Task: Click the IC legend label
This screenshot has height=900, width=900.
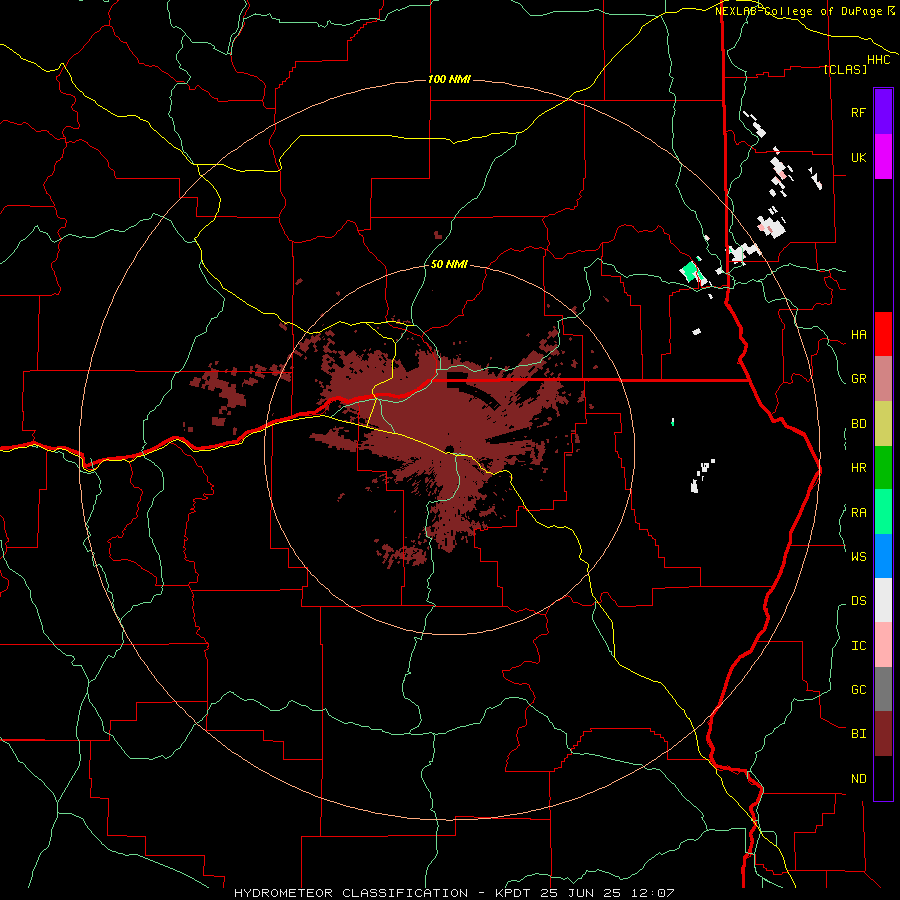Action: [858, 646]
